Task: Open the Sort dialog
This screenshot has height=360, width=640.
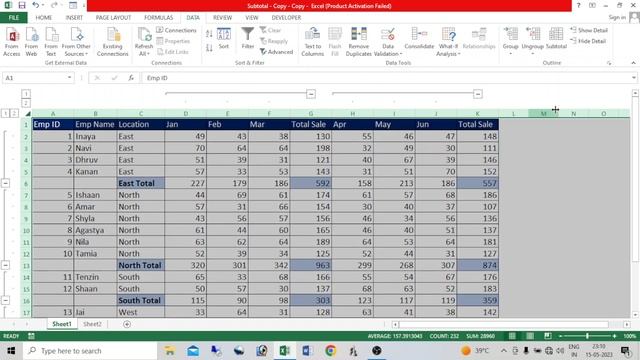Action: (224, 39)
